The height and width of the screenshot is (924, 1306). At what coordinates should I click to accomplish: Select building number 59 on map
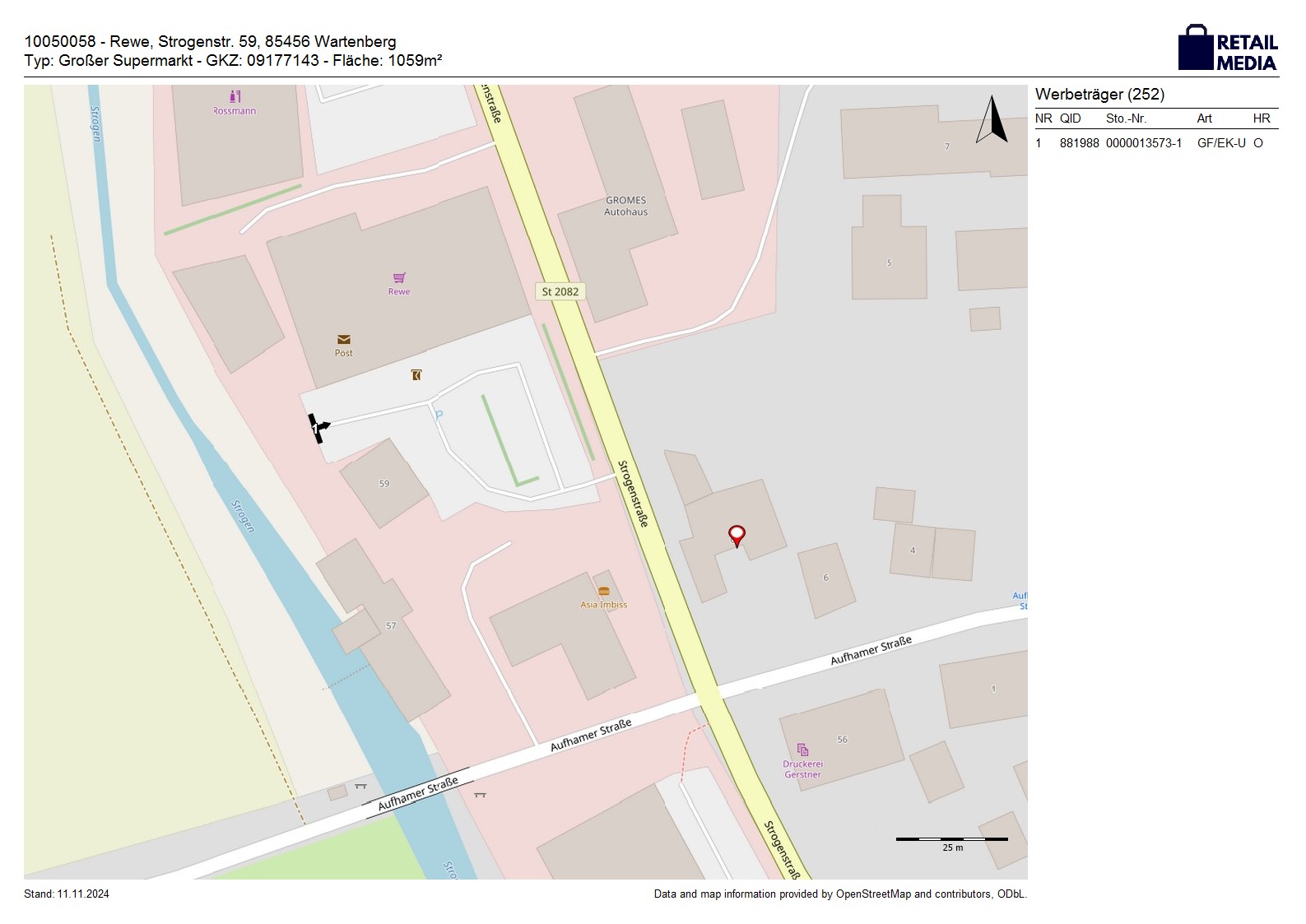(384, 484)
